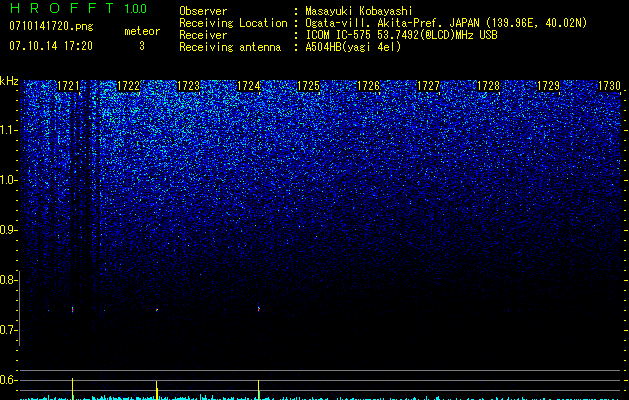
Task: Click the 1729 time marker
Action: [548, 86]
